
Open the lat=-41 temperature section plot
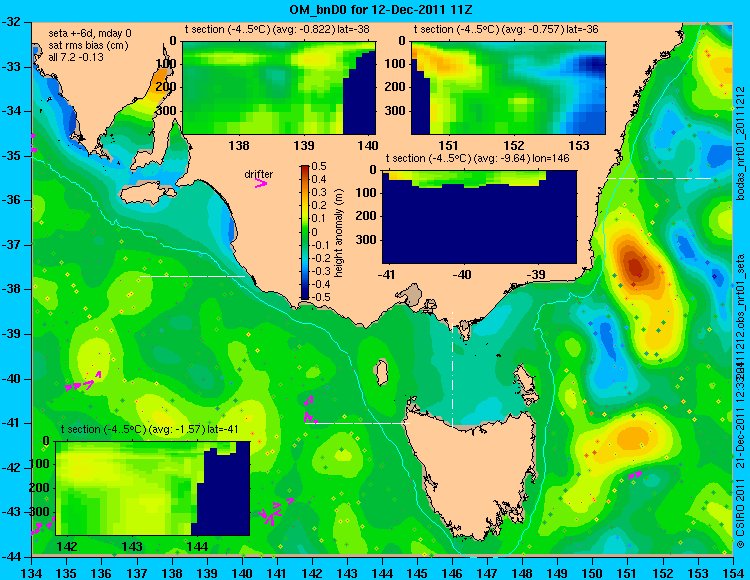click(153, 488)
